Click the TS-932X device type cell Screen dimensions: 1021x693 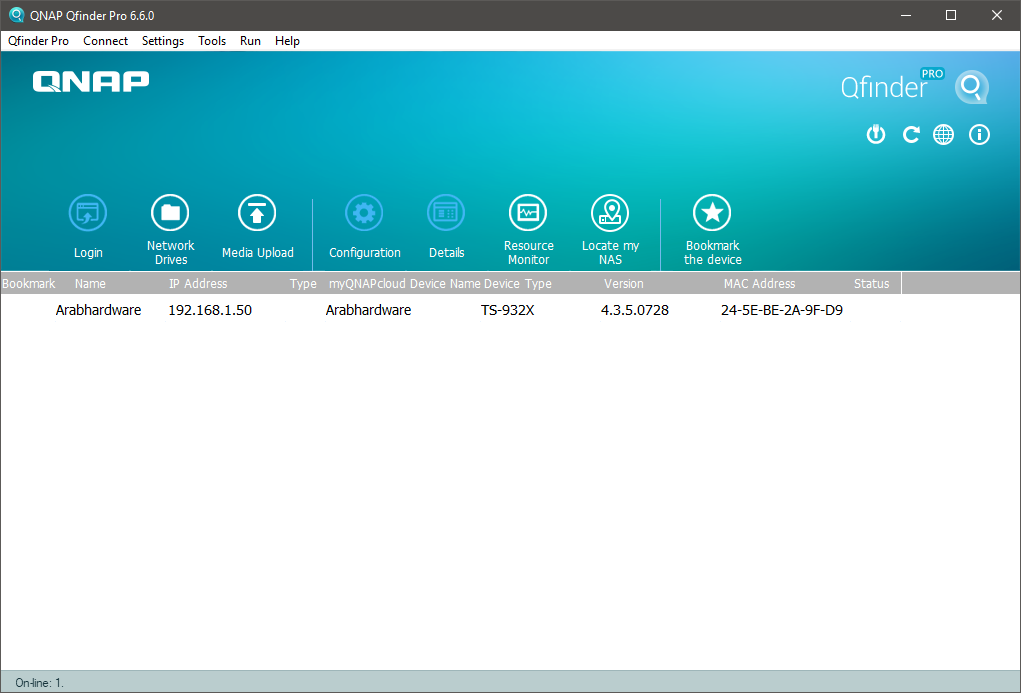click(507, 310)
